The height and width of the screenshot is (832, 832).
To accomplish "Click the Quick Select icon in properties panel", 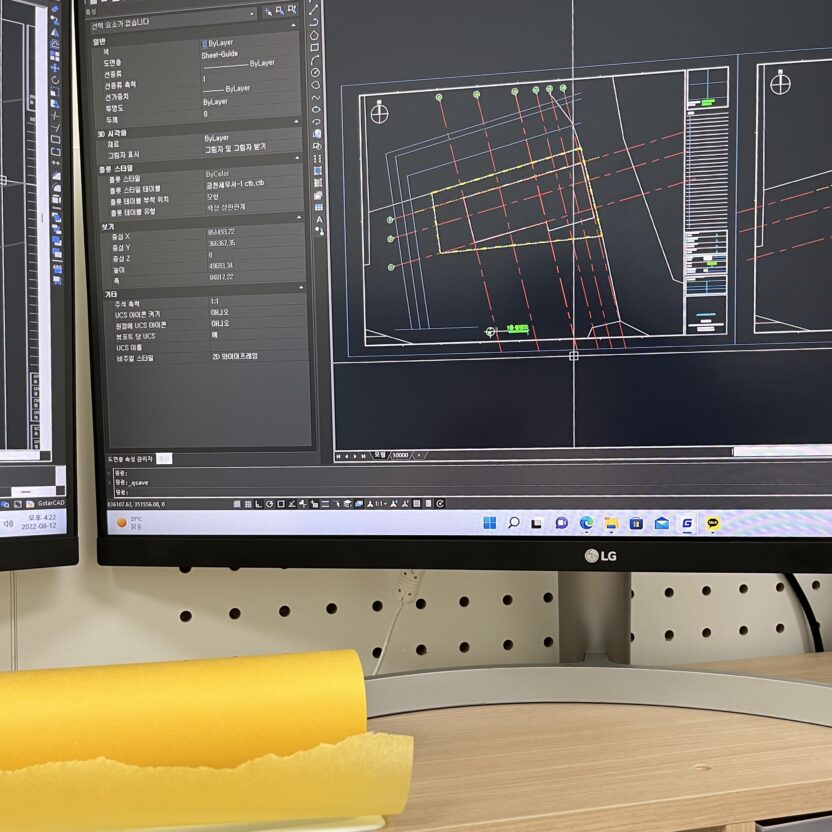I will pos(269,13).
